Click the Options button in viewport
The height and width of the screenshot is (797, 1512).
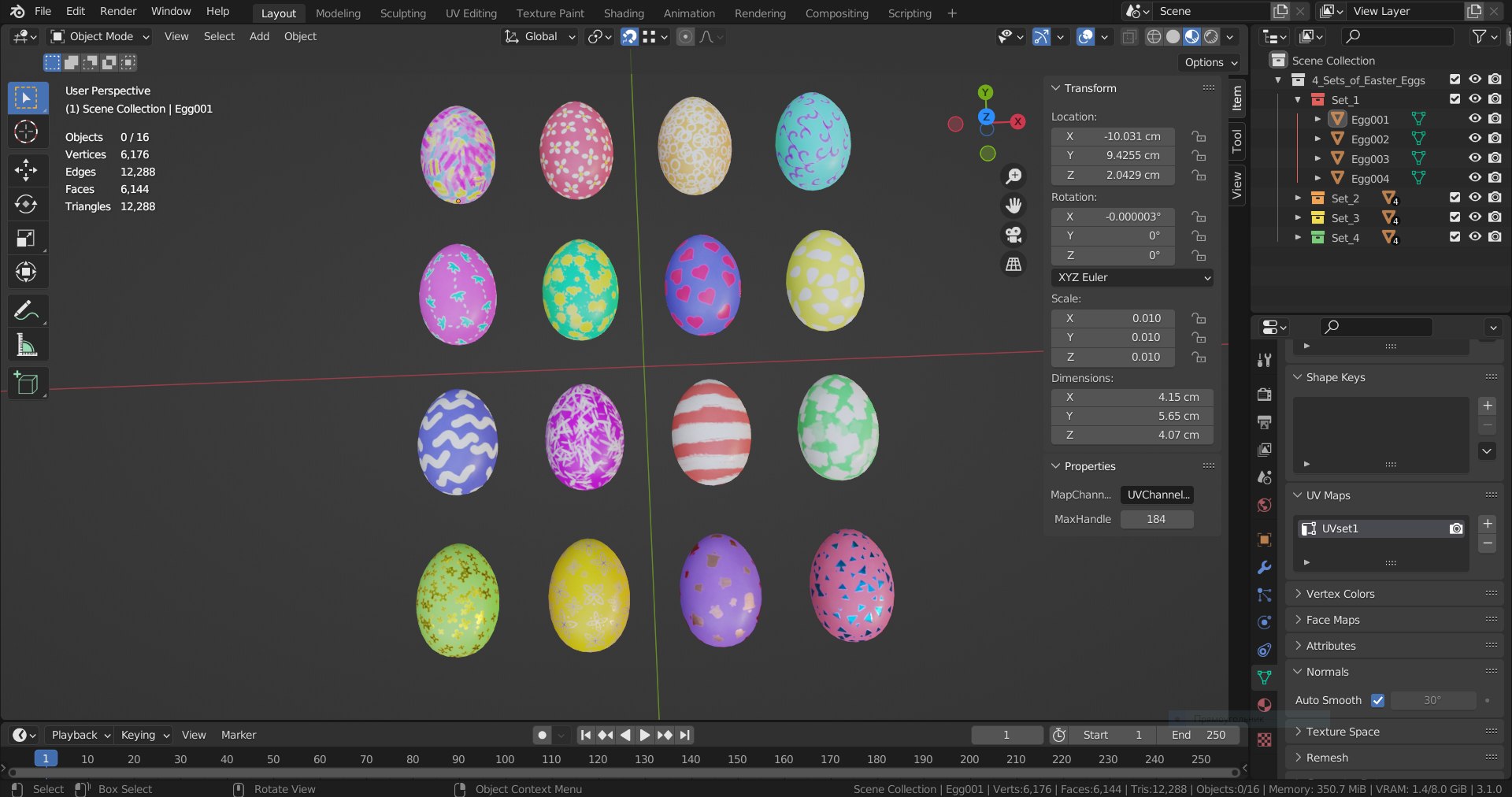(x=1211, y=62)
